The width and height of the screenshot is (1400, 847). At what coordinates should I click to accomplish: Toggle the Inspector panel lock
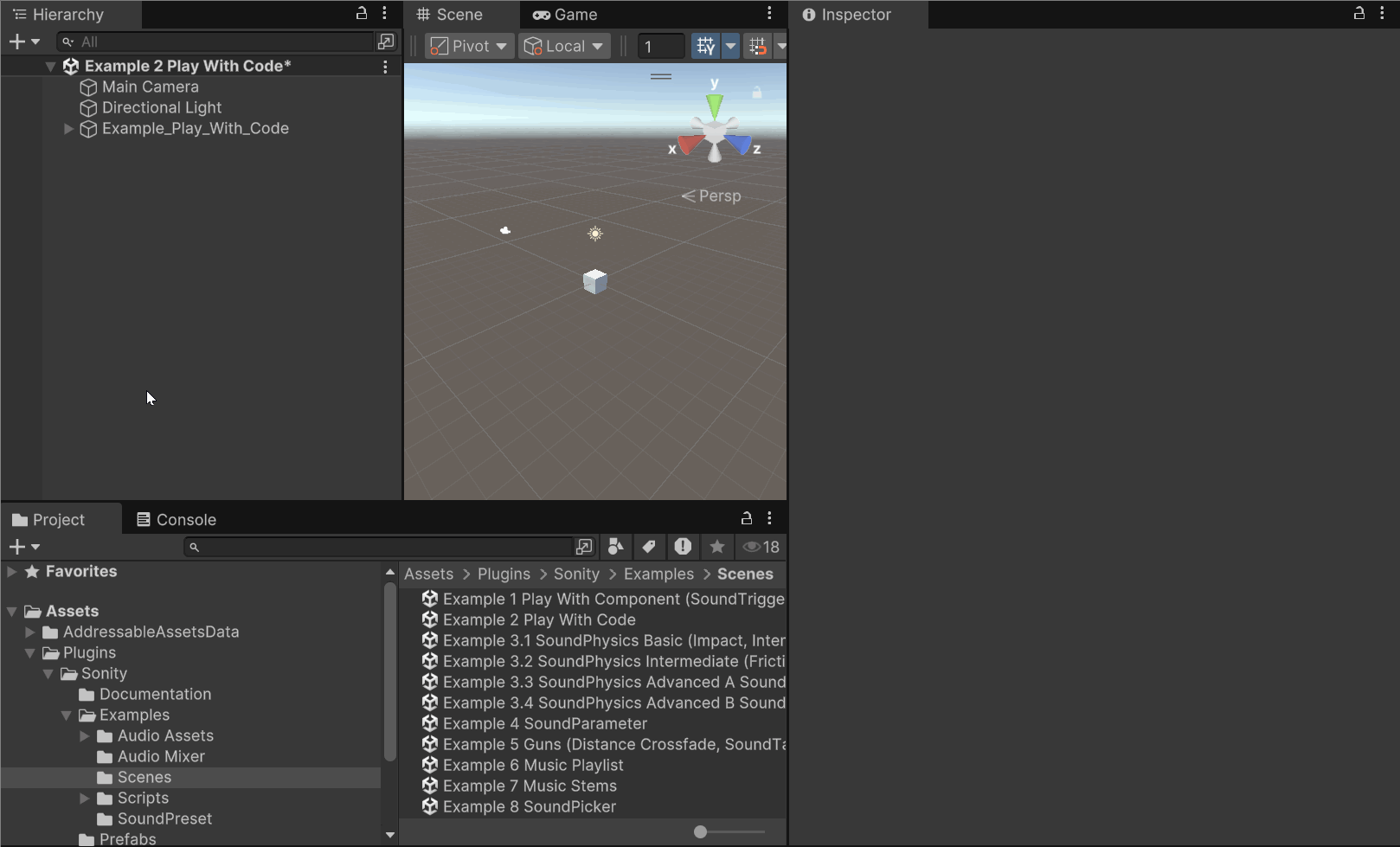click(x=1359, y=14)
